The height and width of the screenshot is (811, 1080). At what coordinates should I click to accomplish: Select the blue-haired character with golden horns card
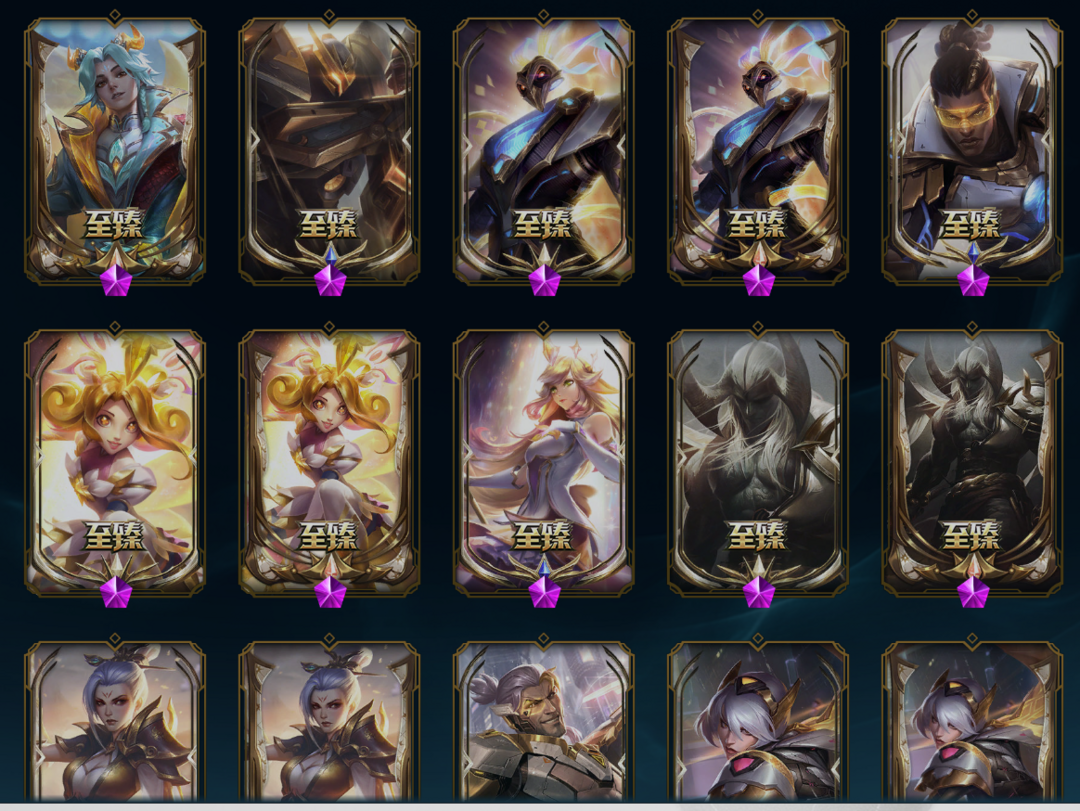[x=115, y=150]
